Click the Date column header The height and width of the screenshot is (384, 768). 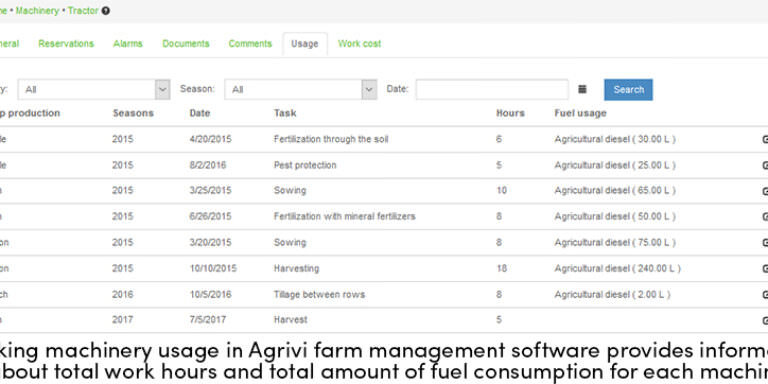pyautogui.click(x=200, y=113)
